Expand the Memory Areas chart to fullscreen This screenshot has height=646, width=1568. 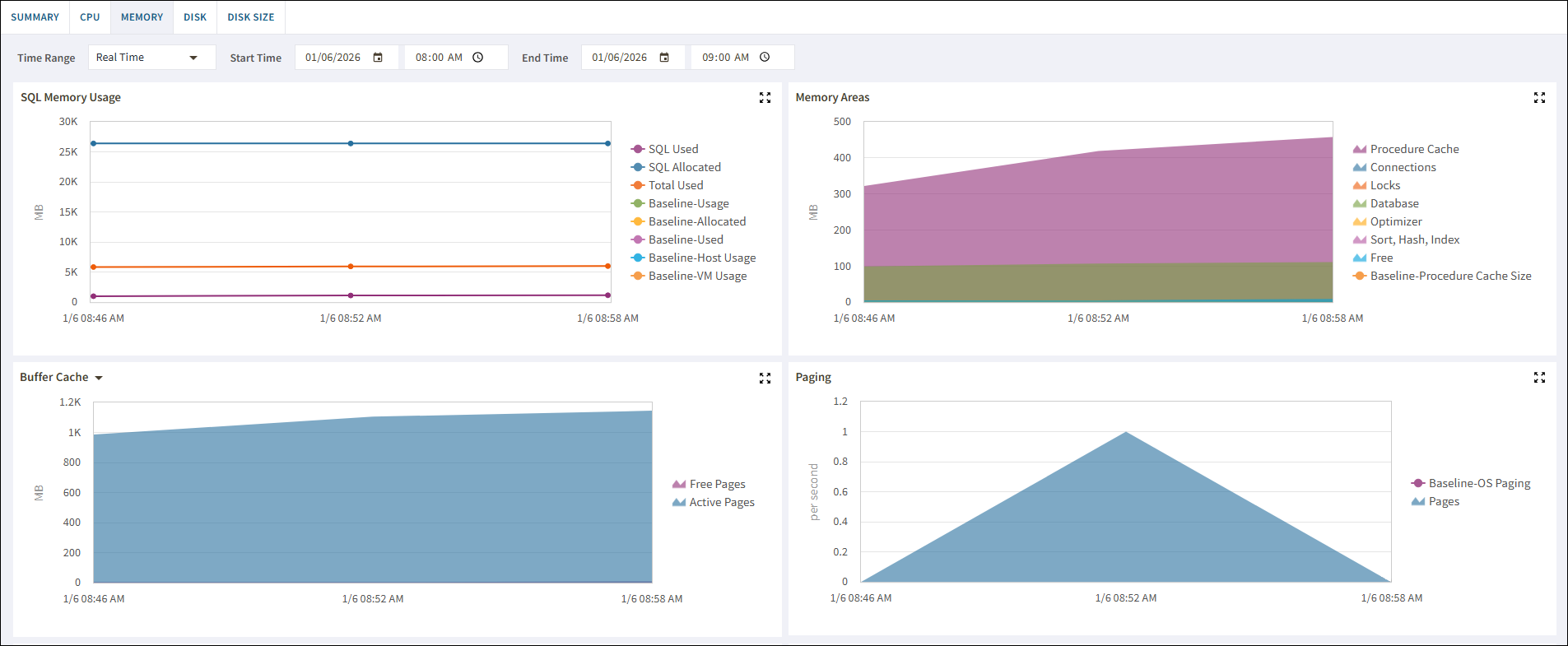pos(1539,98)
